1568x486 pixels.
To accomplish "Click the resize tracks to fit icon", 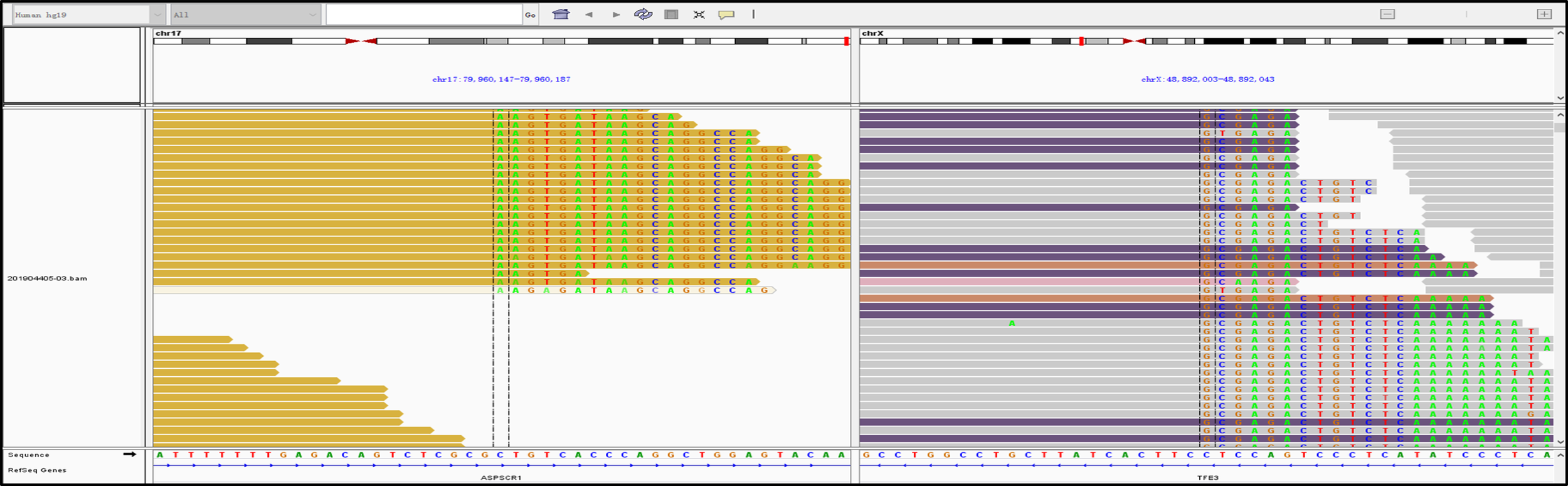I will click(x=699, y=14).
